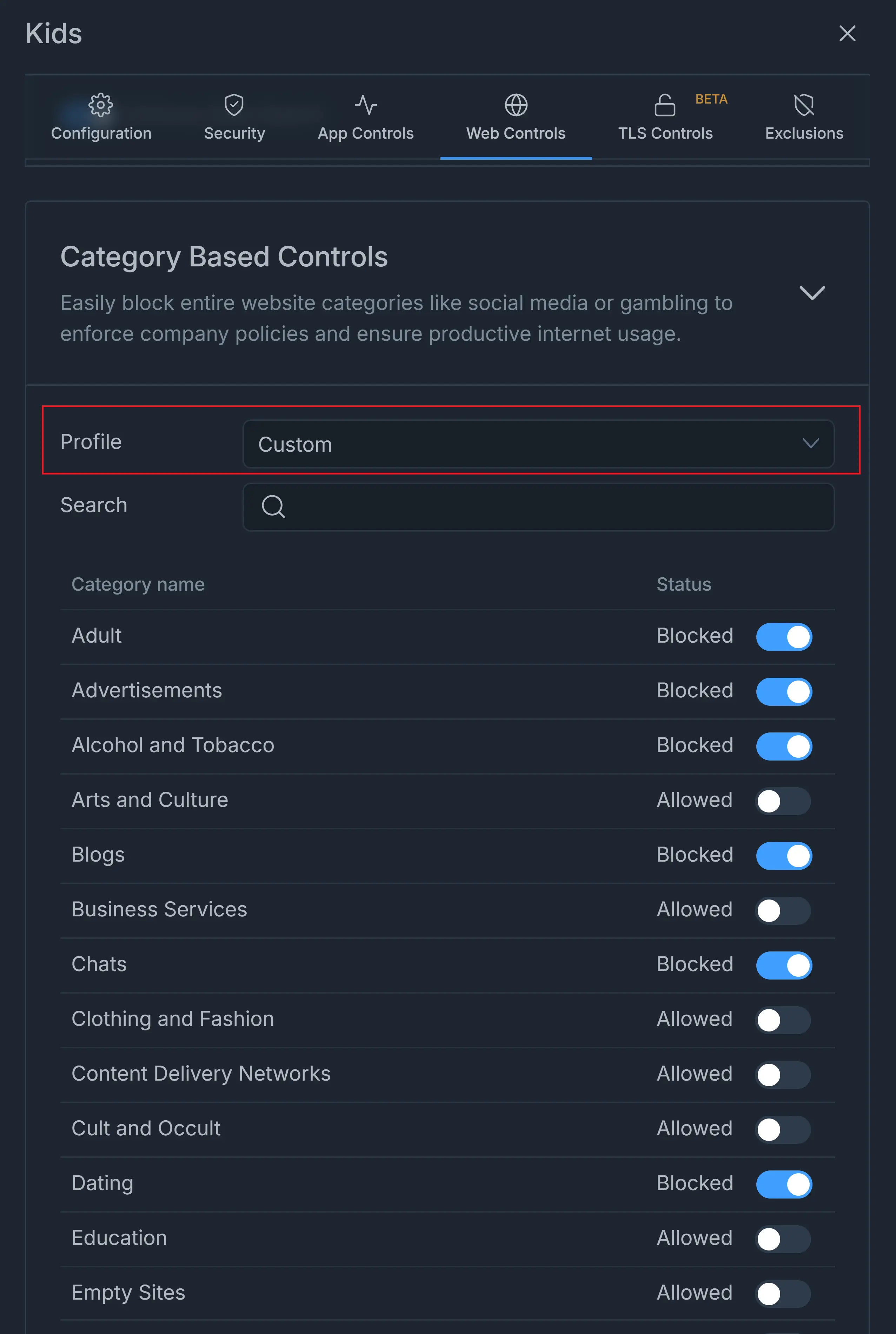Toggle off the Dating block
896x1334 pixels.
coord(784,1184)
